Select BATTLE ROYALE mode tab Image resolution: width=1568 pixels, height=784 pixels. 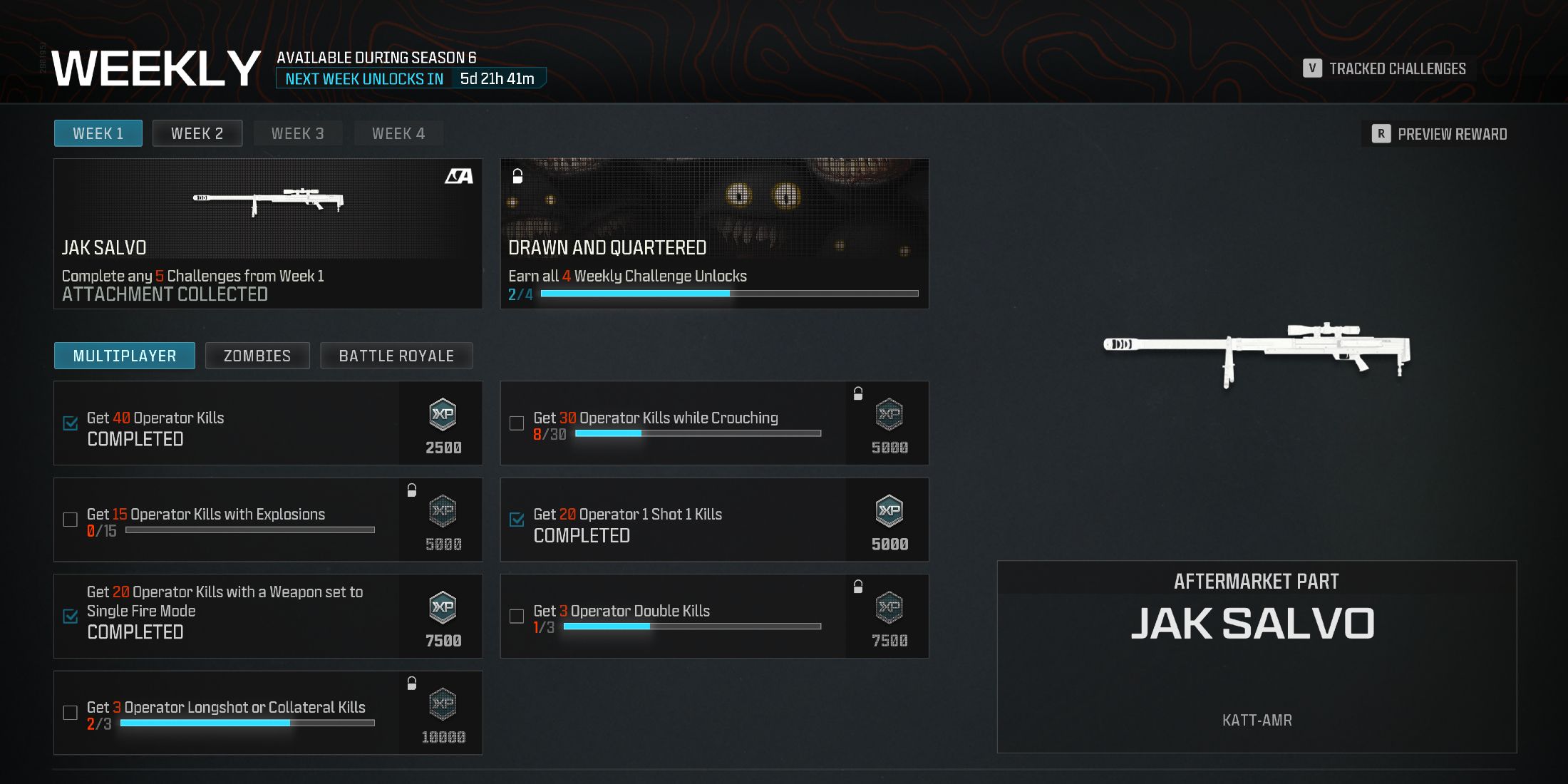[395, 355]
